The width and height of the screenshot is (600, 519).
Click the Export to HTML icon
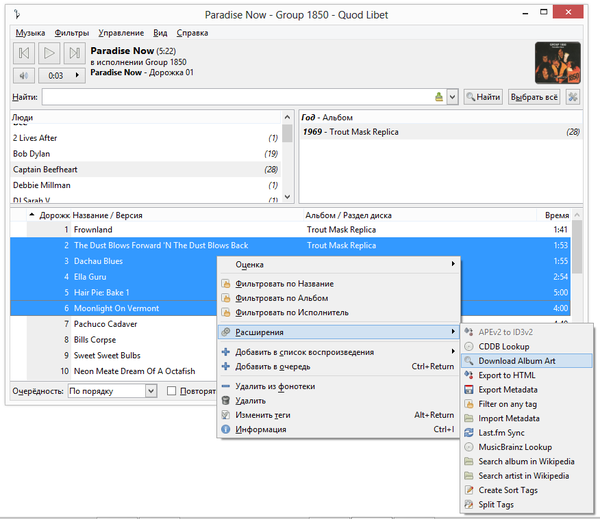coord(469,375)
